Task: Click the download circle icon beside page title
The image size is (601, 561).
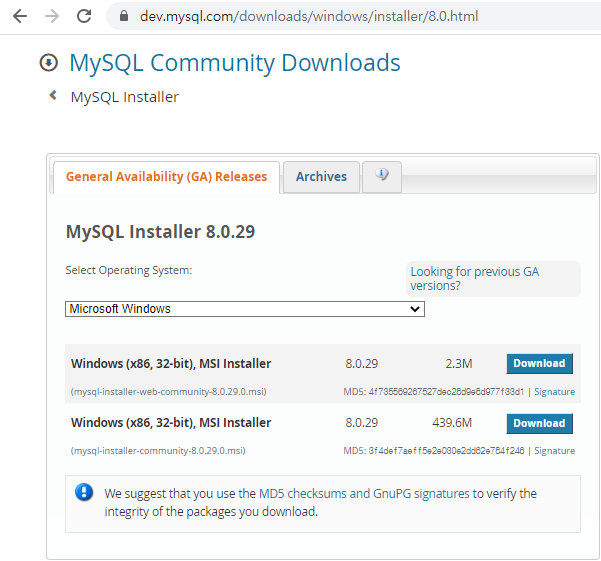Action: [x=49, y=62]
